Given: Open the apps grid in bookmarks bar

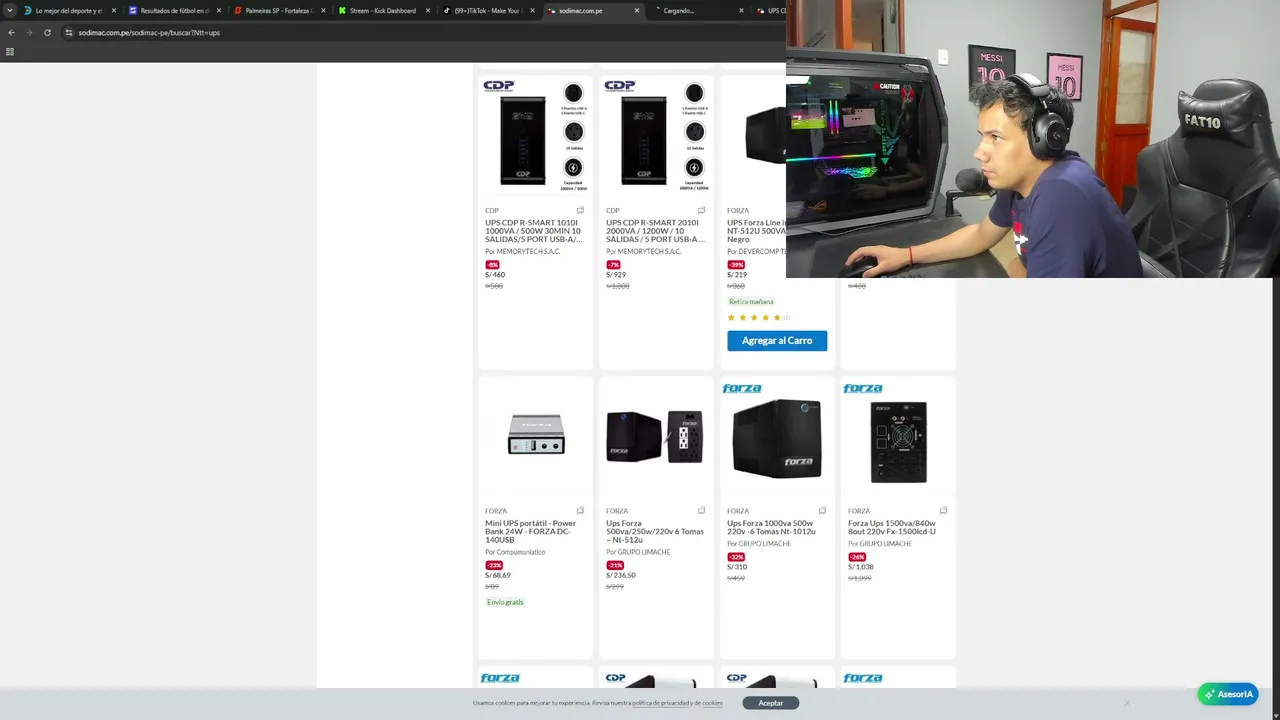Looking at the screenshot, I should (10, 52).
